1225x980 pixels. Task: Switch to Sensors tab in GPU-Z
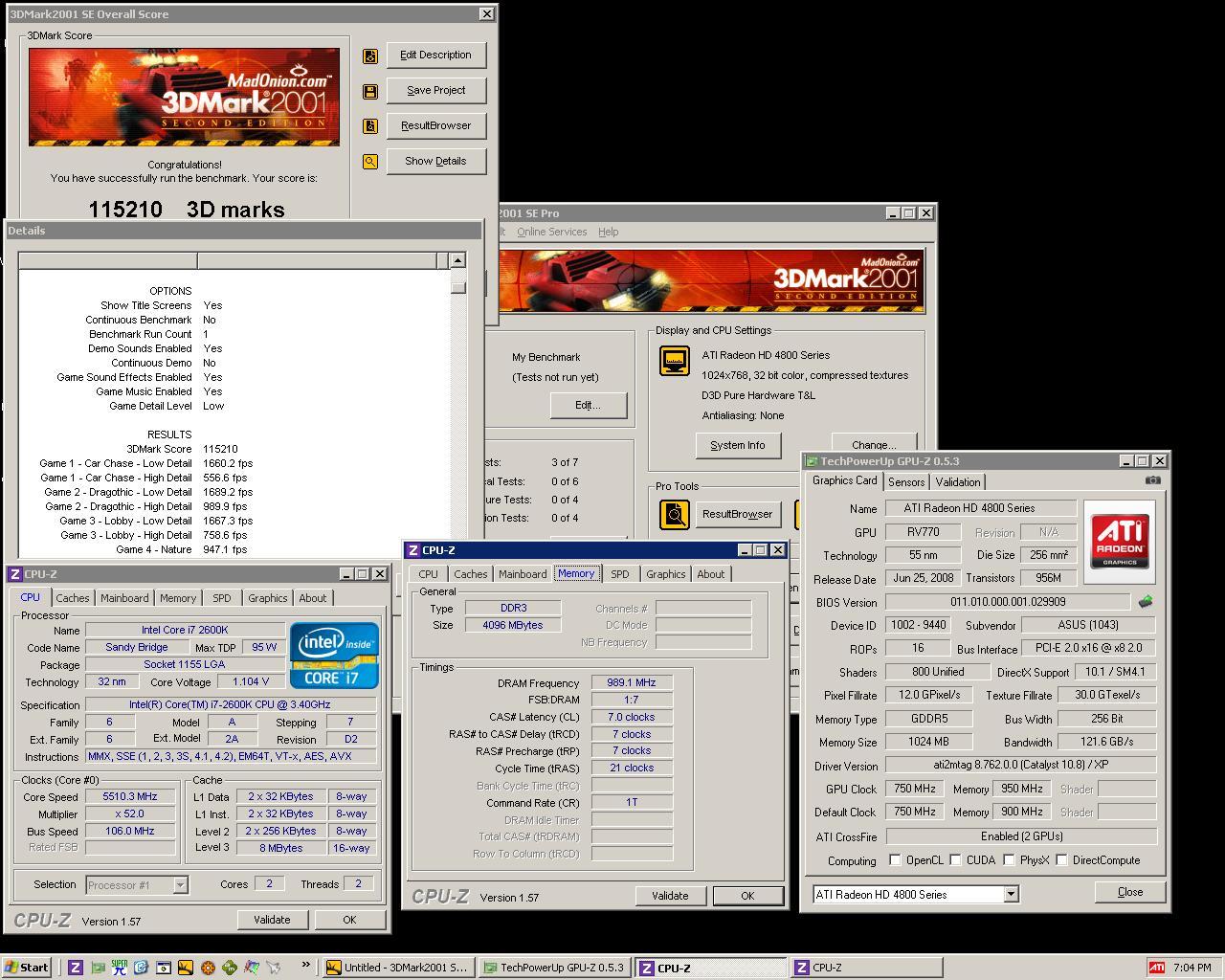[x=905, y=482]
